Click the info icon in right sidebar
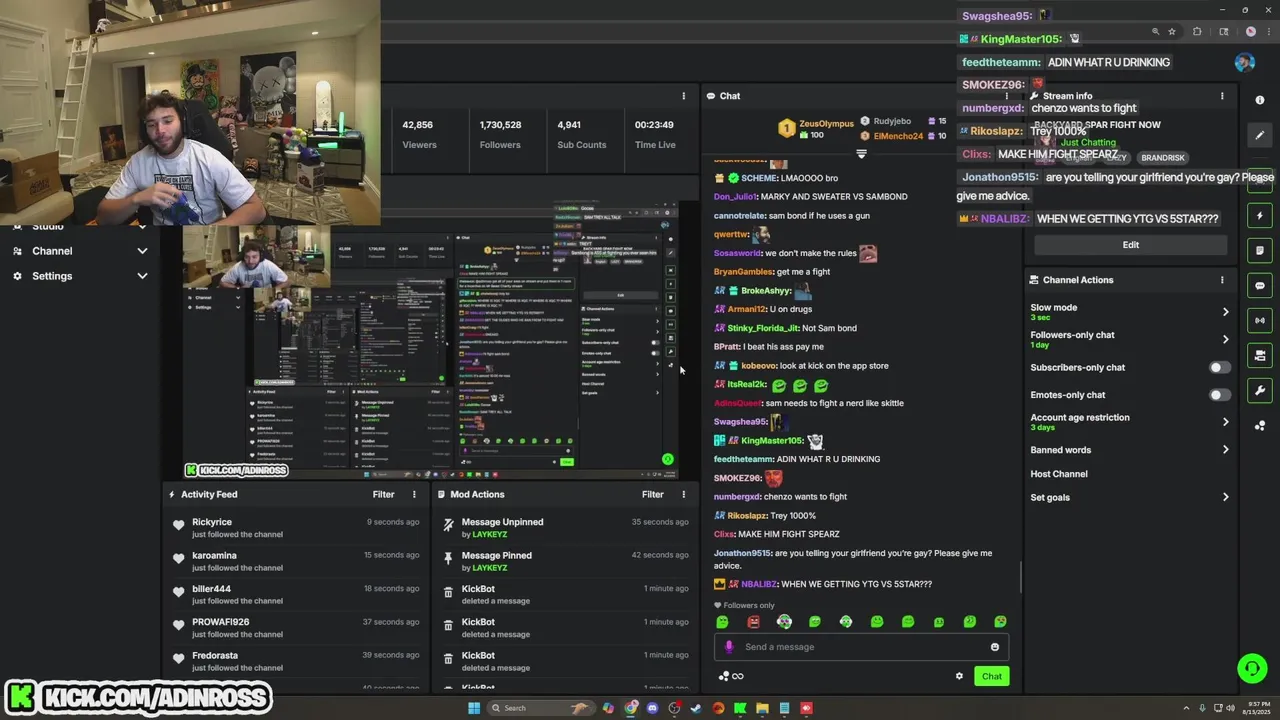This screenshot has height=720, width=1280. 1260,100
